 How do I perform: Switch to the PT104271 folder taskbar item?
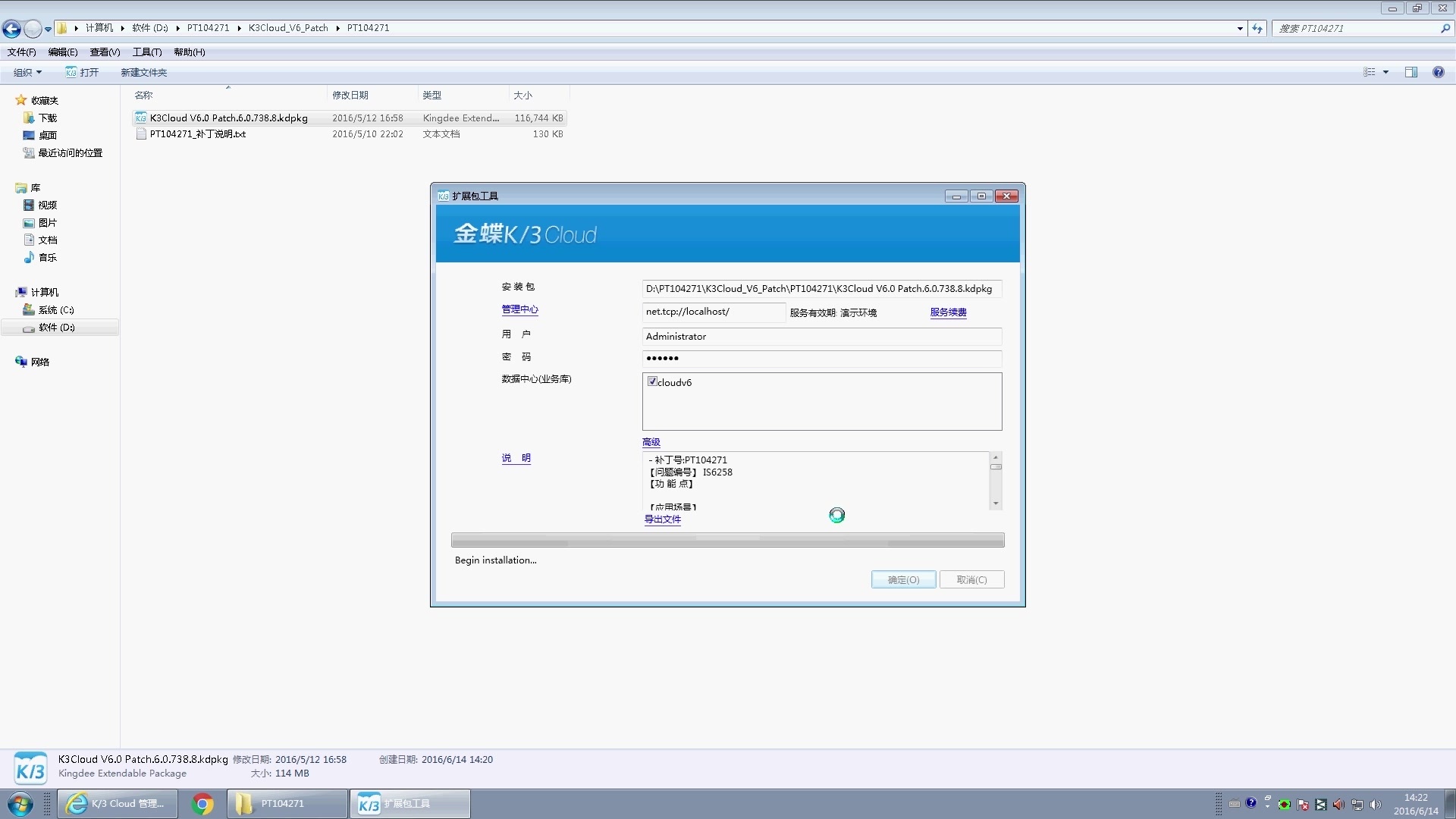287,804
